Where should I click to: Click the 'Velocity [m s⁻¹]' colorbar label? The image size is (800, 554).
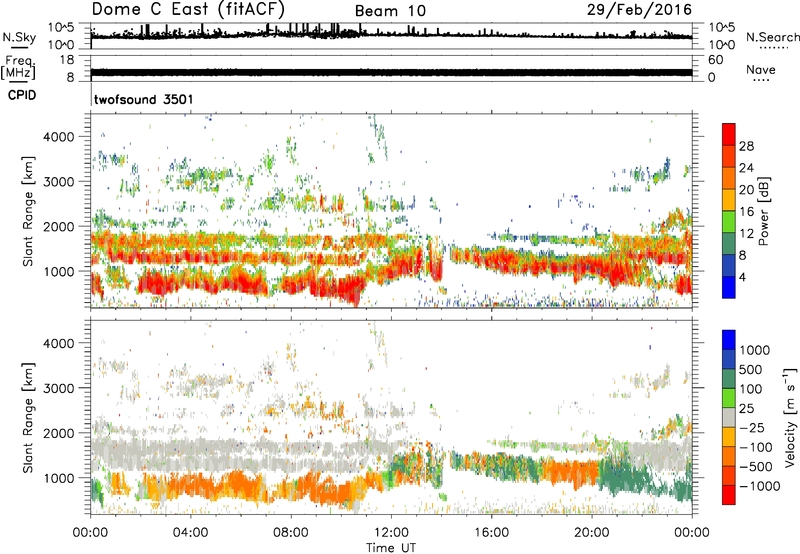coord(790,417)
